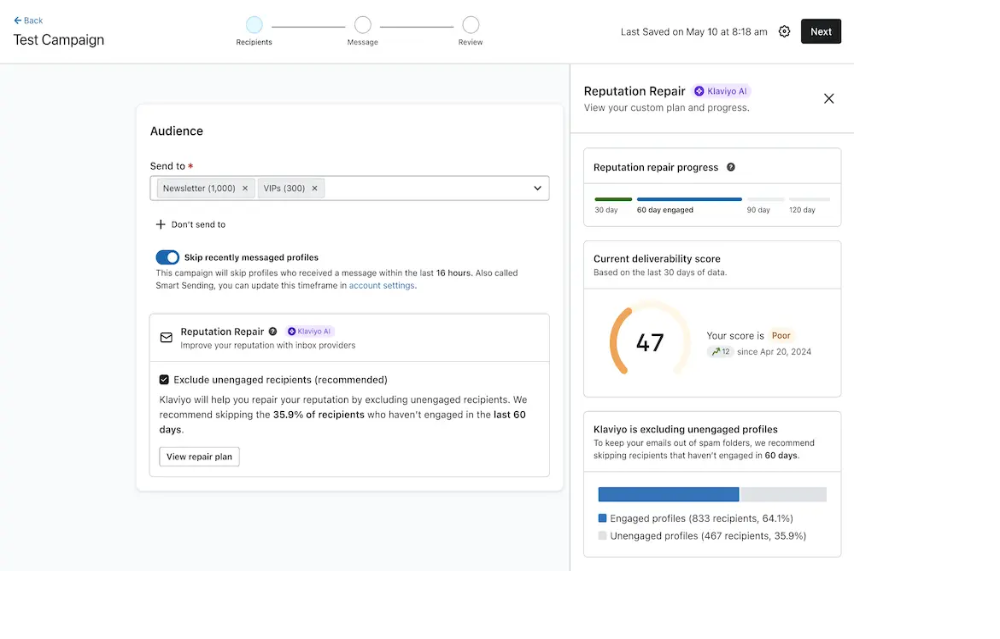Remove the VIPs segment chip
Viewport: 1000px width, 639px height.
tap(314, 188)
